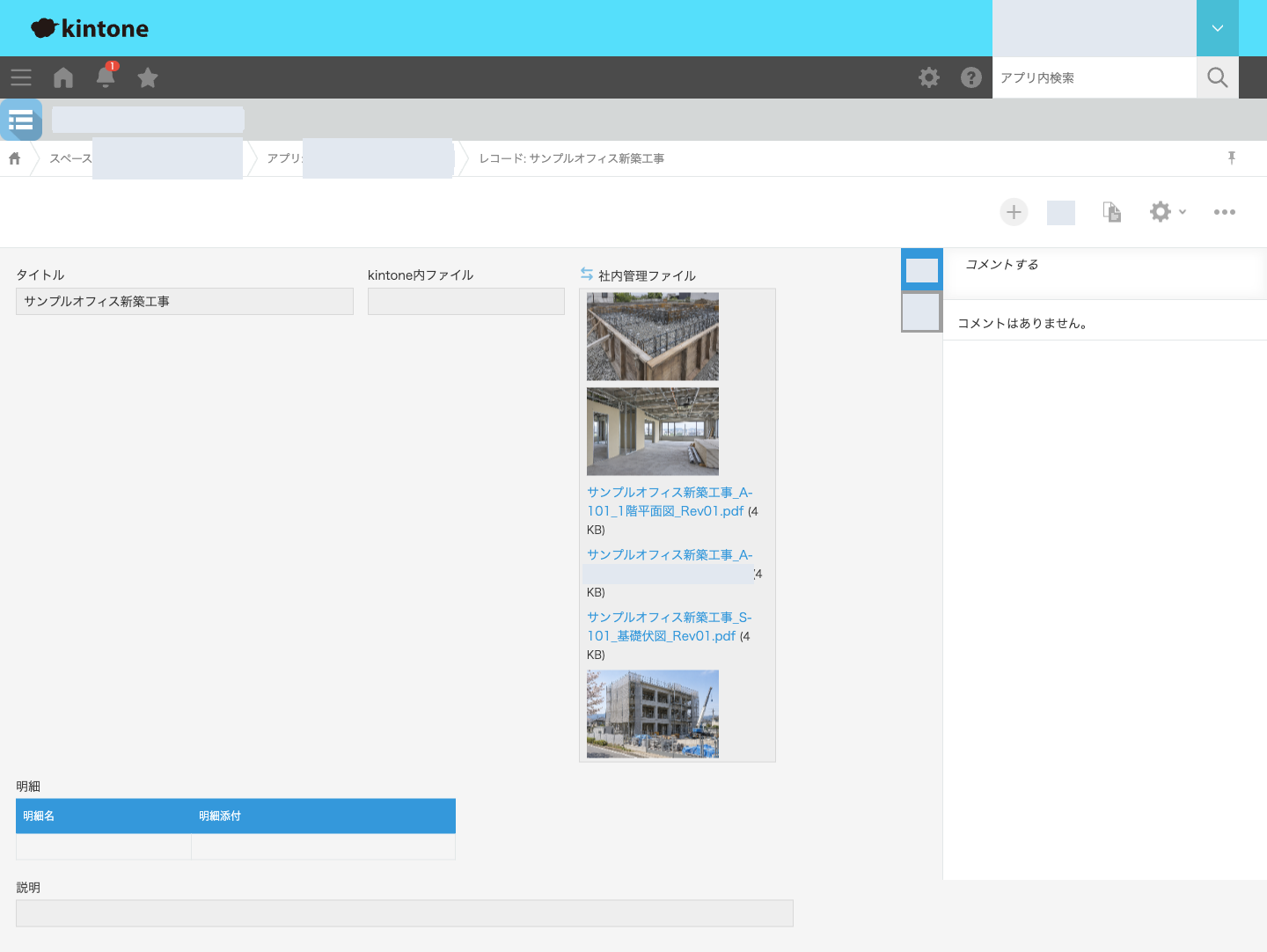Click the 説明 field label

click(x=28, y=888)
